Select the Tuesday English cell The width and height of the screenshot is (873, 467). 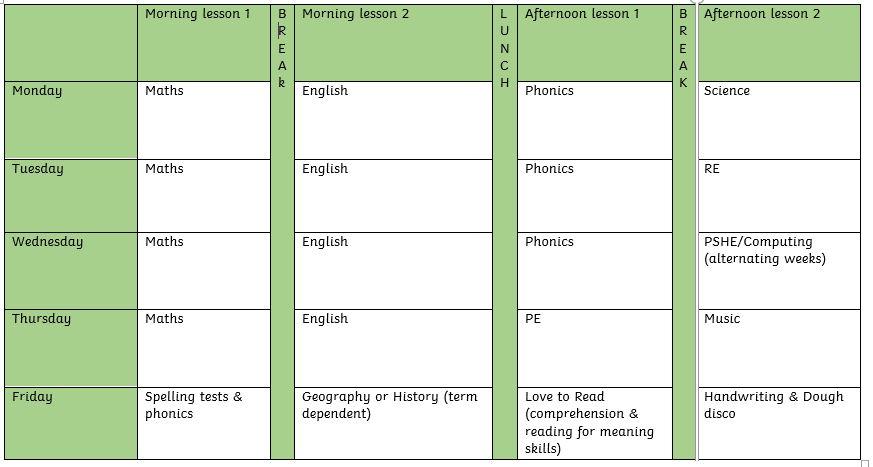pos(393,196)
